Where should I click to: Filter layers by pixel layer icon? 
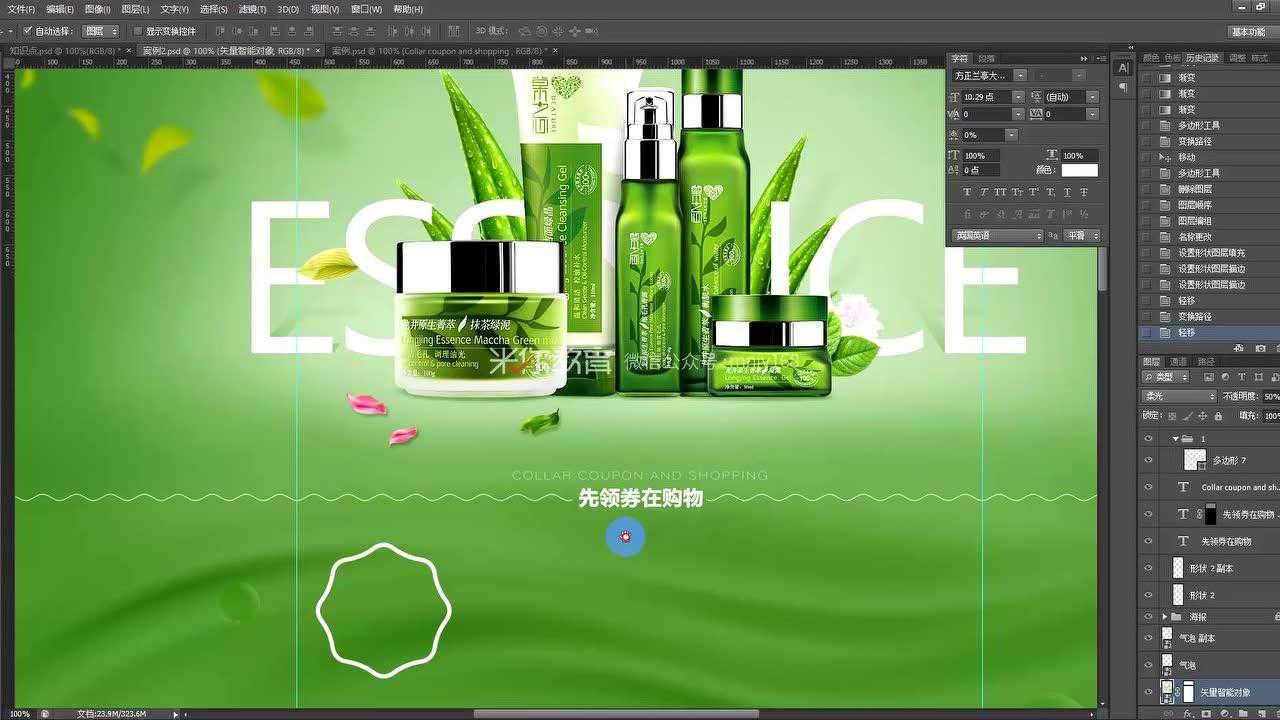point(1209,377)
